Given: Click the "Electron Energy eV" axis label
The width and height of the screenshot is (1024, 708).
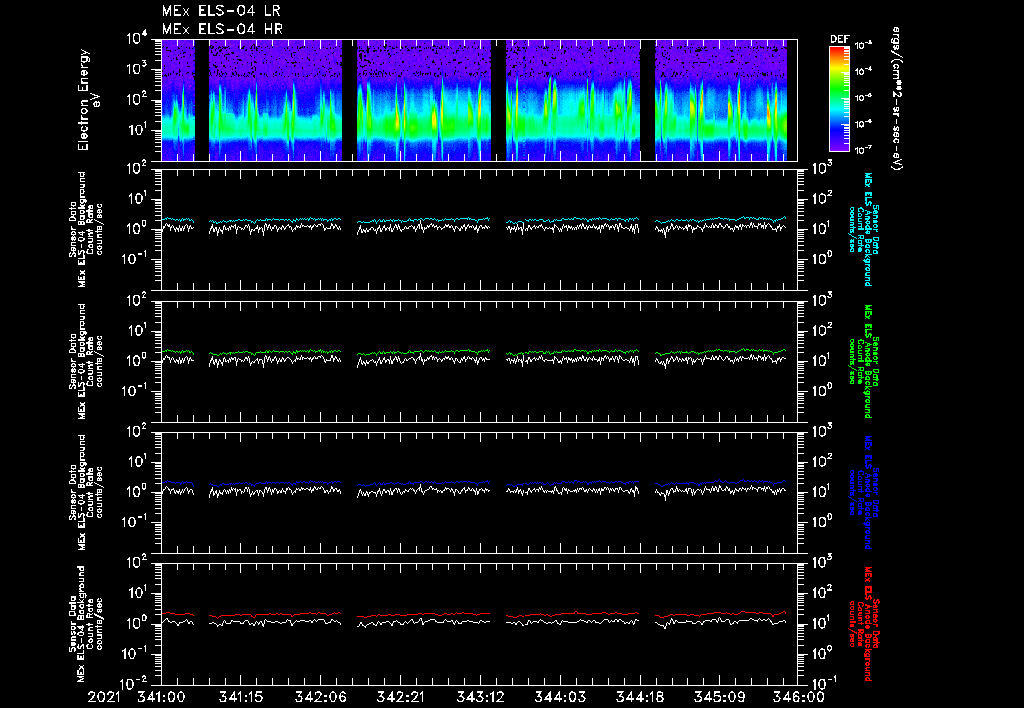Looking at the screenshot, I should click(88, 100).
